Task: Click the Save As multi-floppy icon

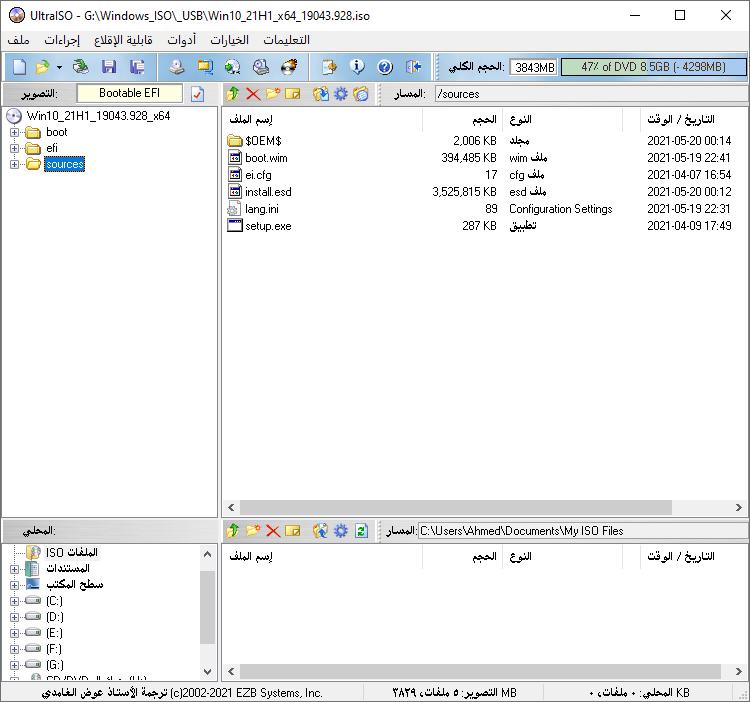Action: click(x=137, y=67)
